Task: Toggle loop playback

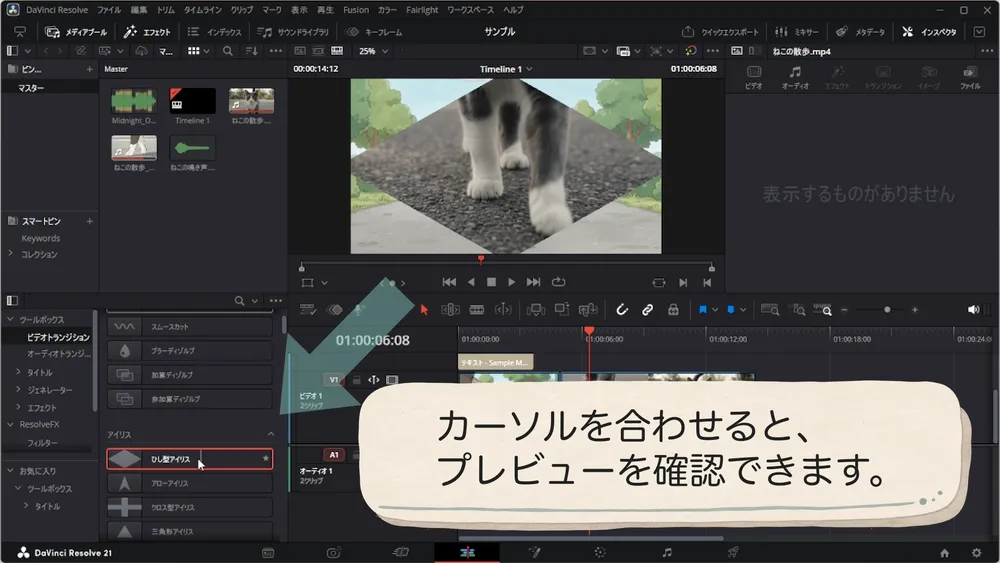Action: tap(558, 282)
